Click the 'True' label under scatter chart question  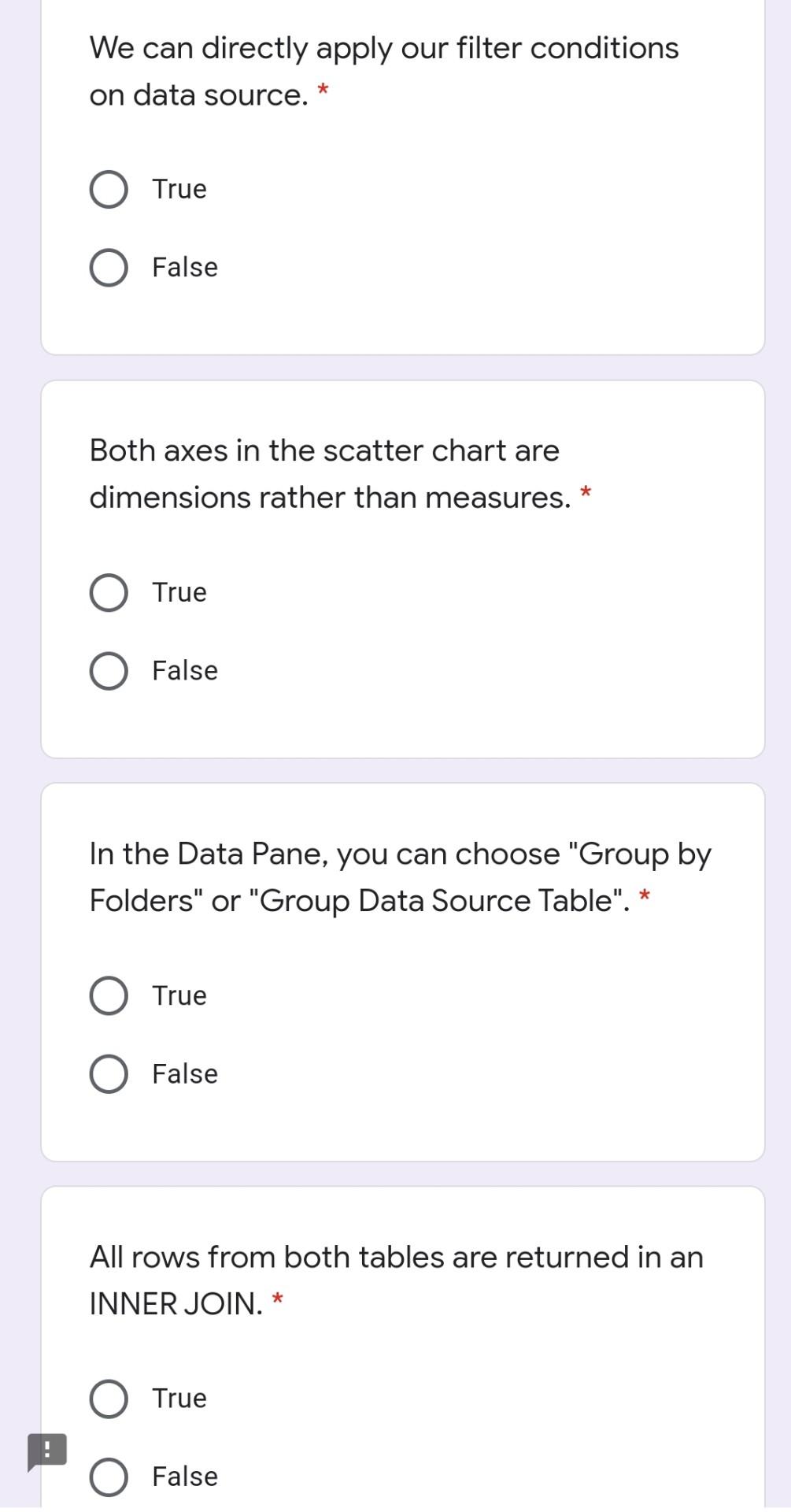(179, 593)
